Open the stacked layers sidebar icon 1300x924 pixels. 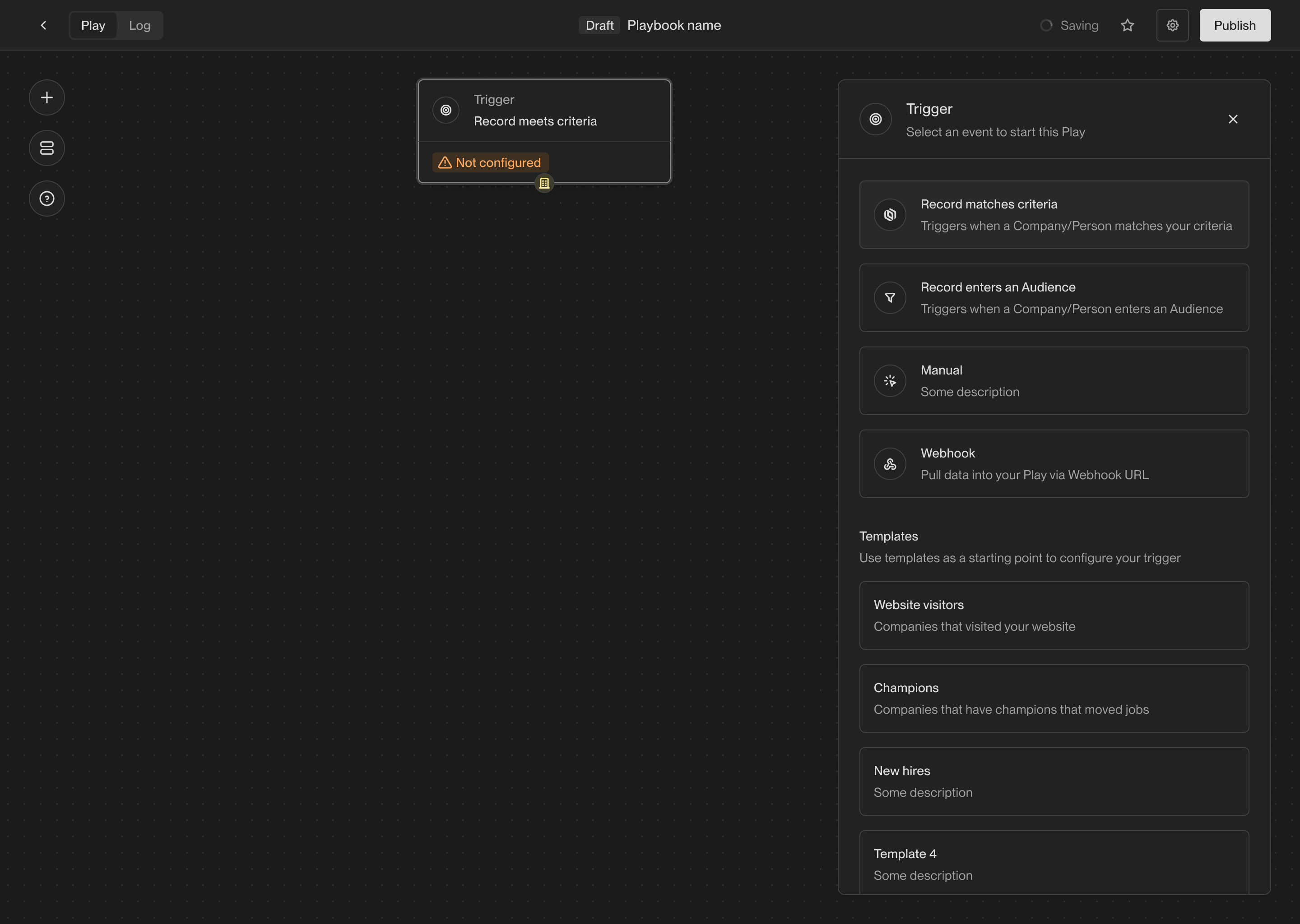click(46, 148)
